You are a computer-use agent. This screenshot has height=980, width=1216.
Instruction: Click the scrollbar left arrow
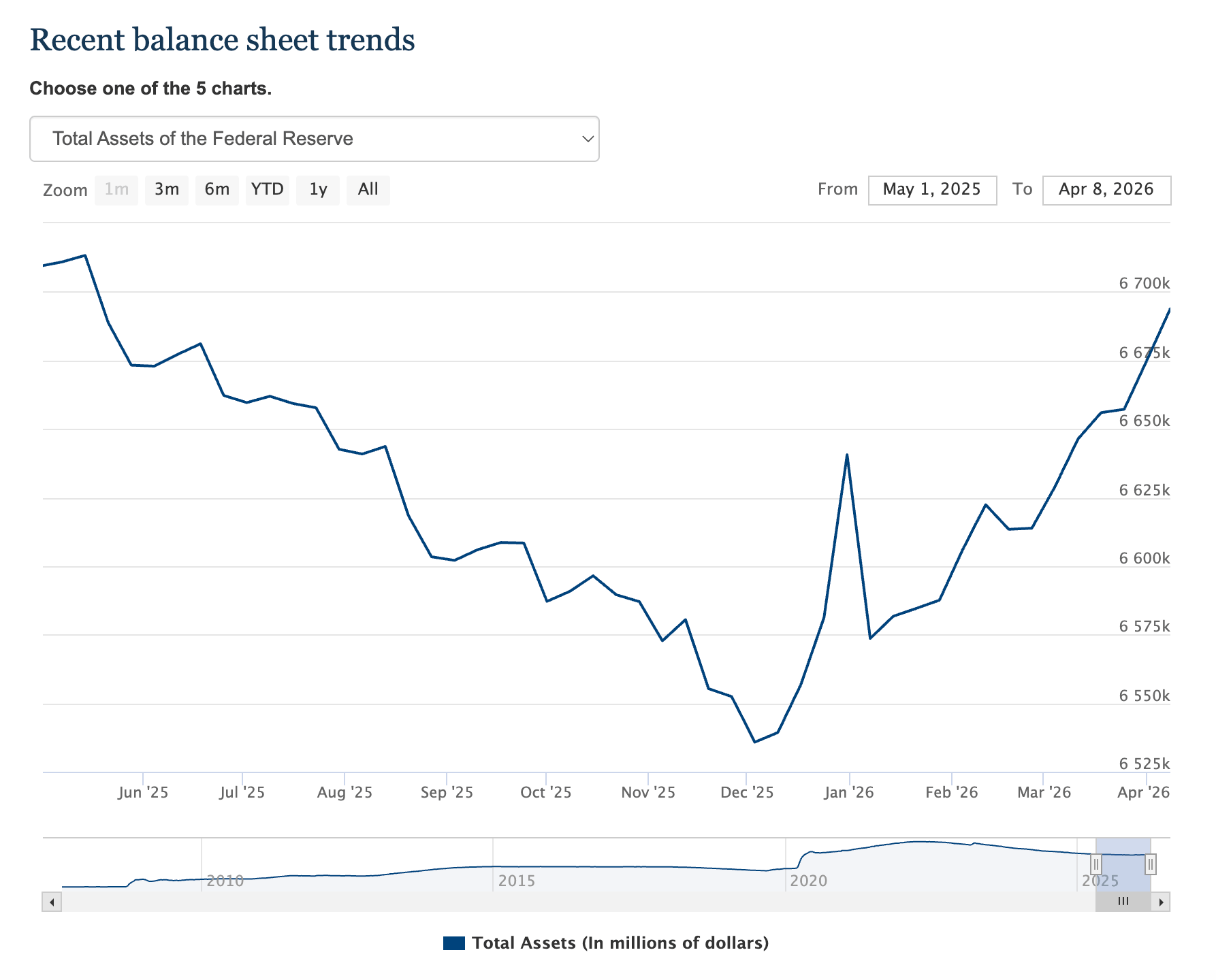coord(52,902)
